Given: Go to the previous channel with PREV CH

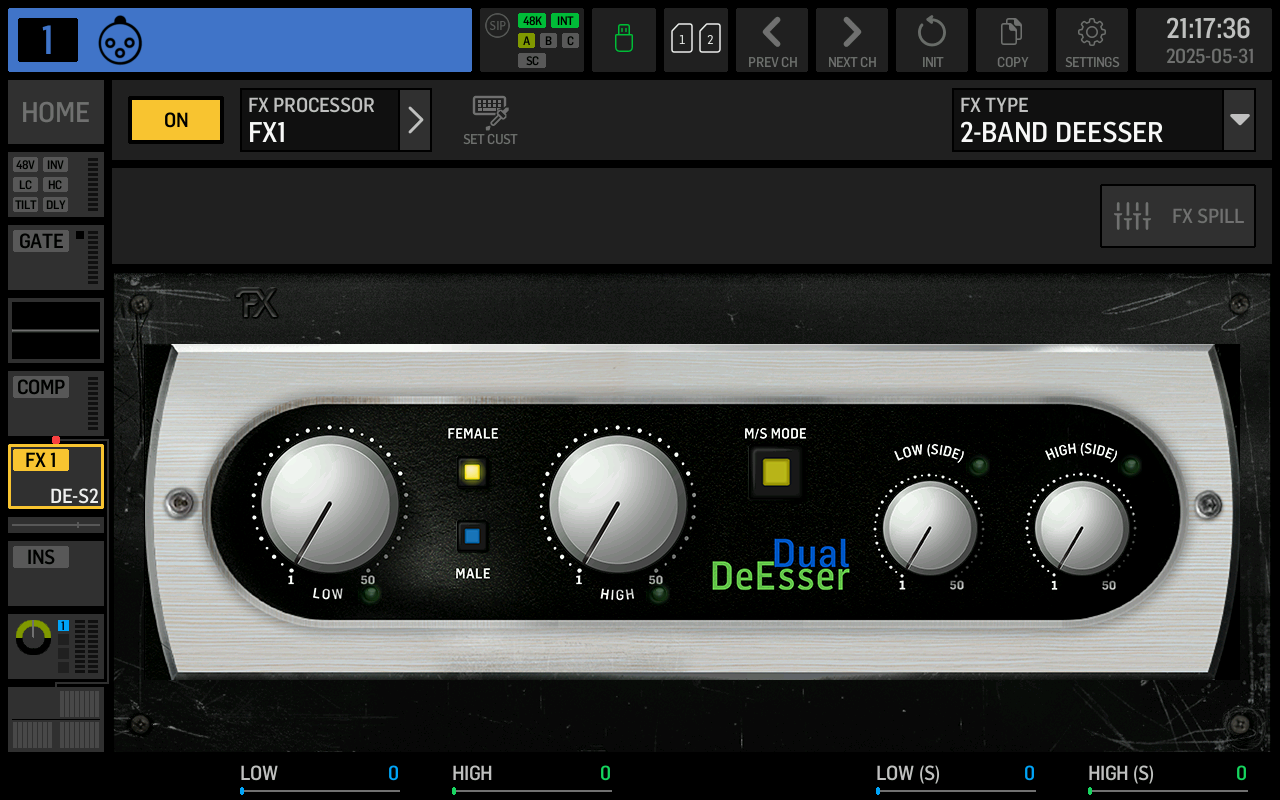Looking at the screenshot, I should click(x=771, y=40).
